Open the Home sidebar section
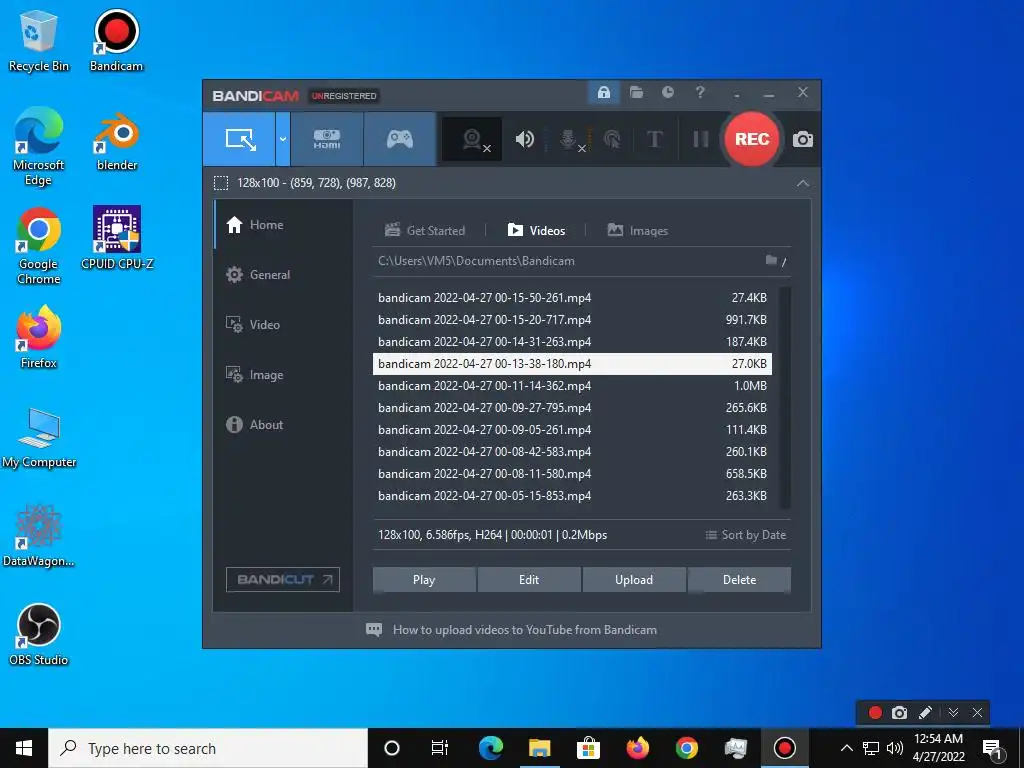Image resolution: width=1024 pixels, height=768 pixels. point(283,225)
